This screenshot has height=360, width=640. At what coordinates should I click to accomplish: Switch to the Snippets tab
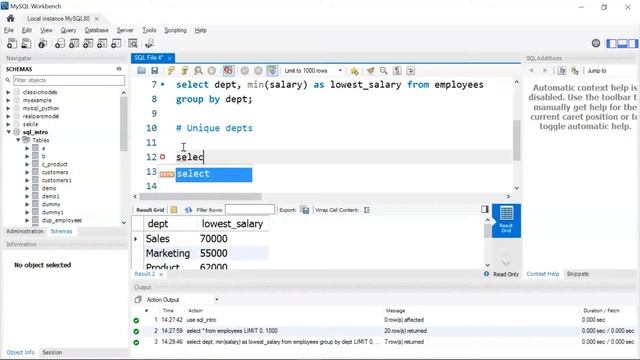[578, 274]
